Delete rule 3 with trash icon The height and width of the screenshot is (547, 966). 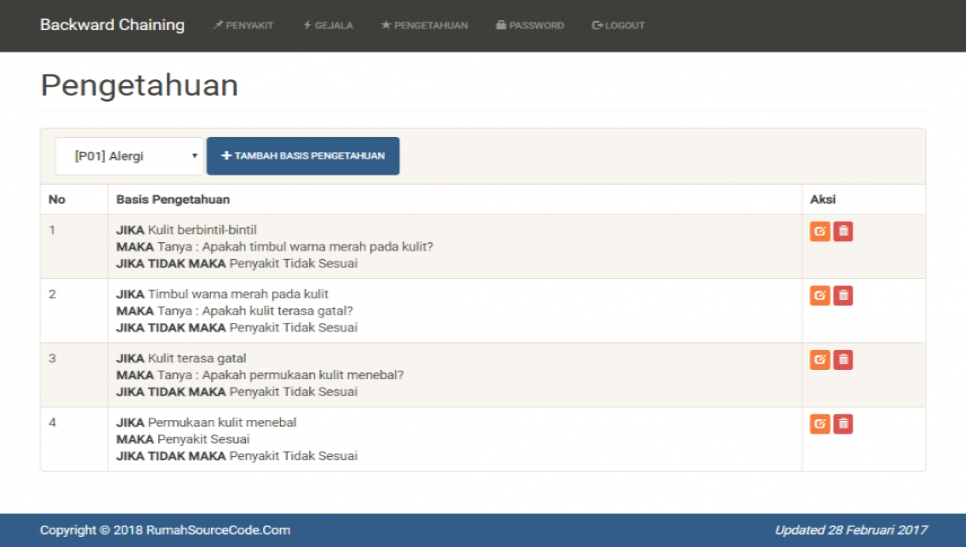click(x=843, y=360)
